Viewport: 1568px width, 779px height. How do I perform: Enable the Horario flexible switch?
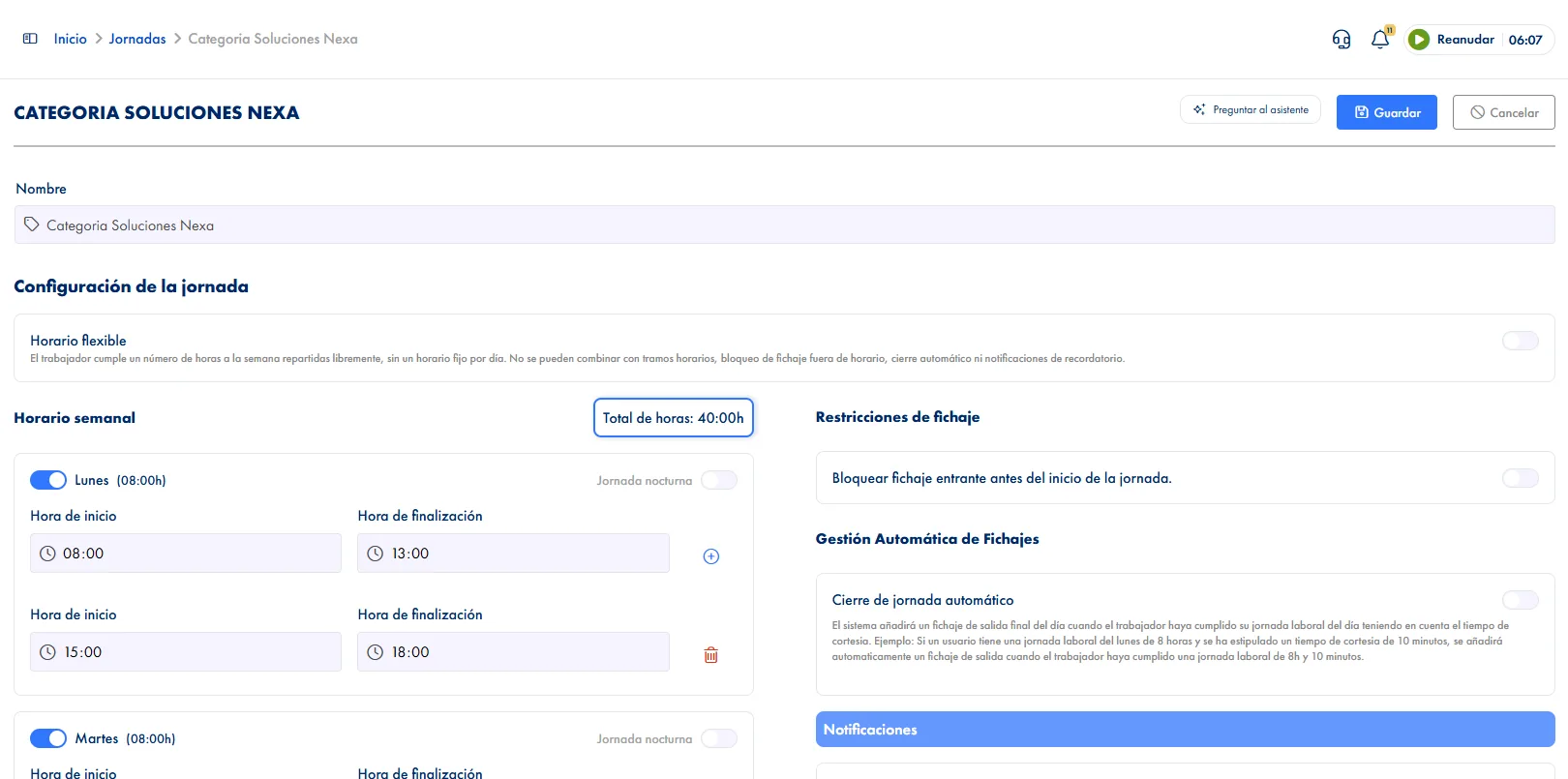1521,341
